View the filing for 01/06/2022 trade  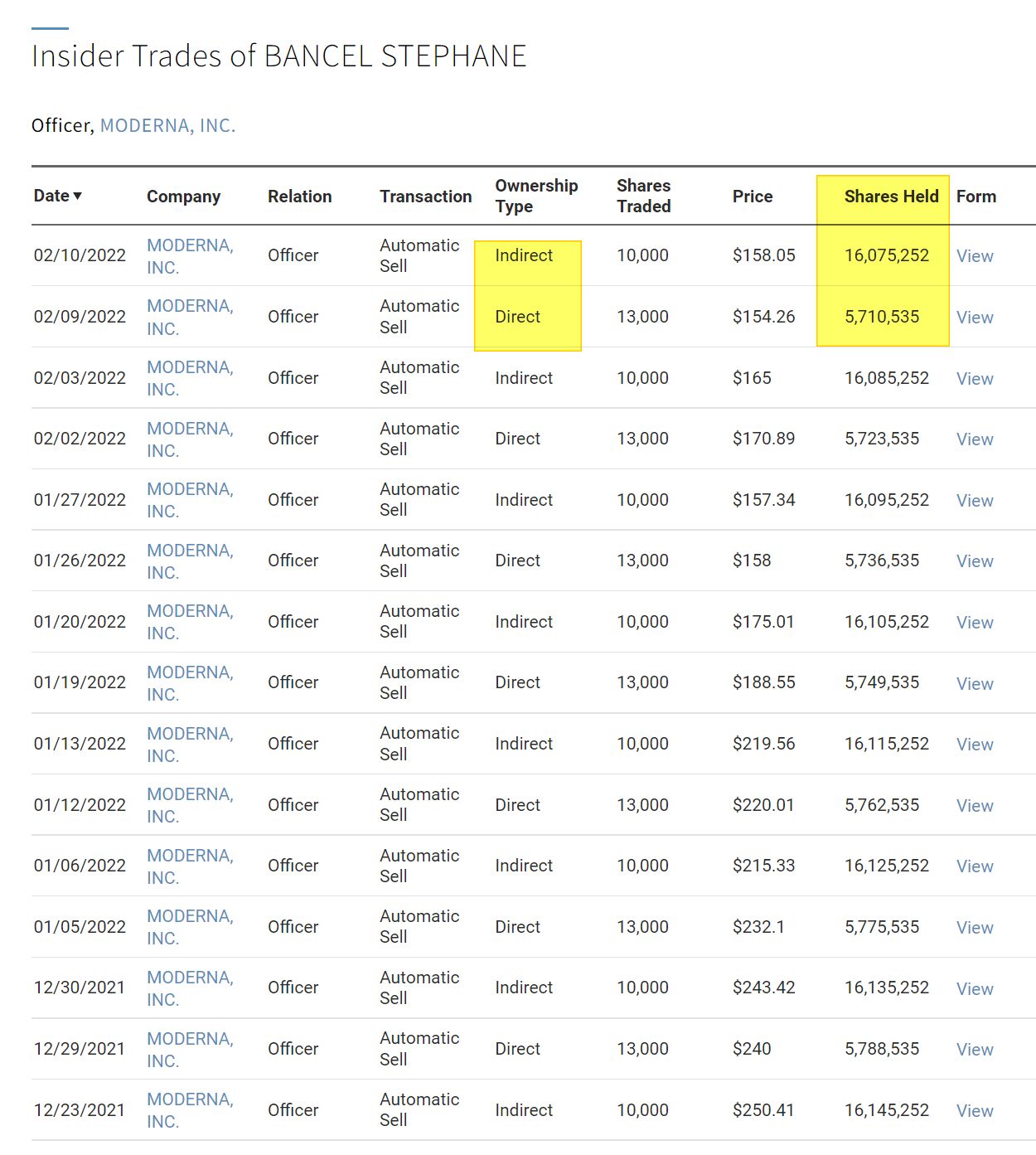point(974,866)
